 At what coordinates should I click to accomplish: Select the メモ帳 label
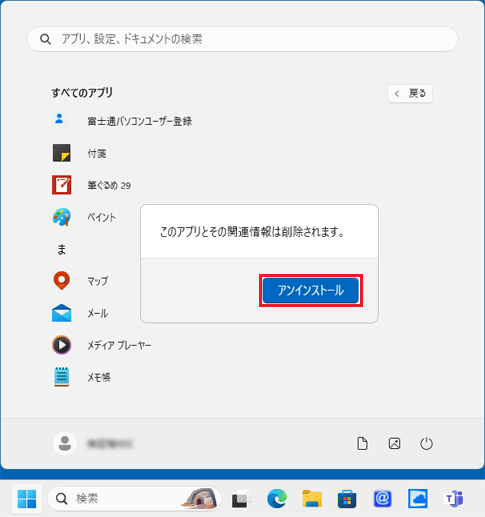click(x=99, y=377)
